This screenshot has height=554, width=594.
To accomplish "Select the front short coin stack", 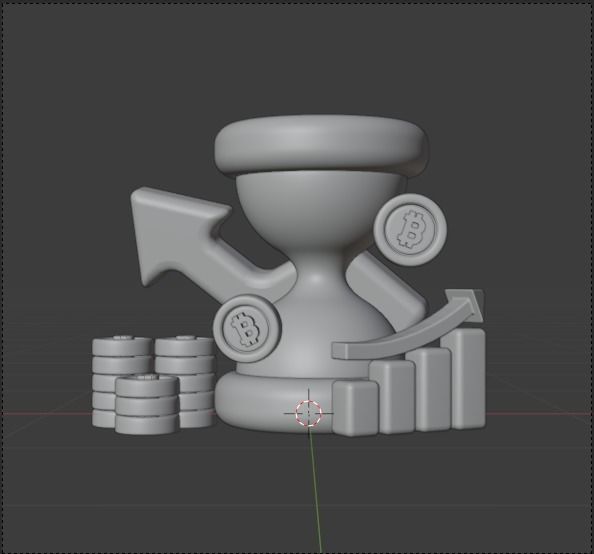I will point(147,404).
